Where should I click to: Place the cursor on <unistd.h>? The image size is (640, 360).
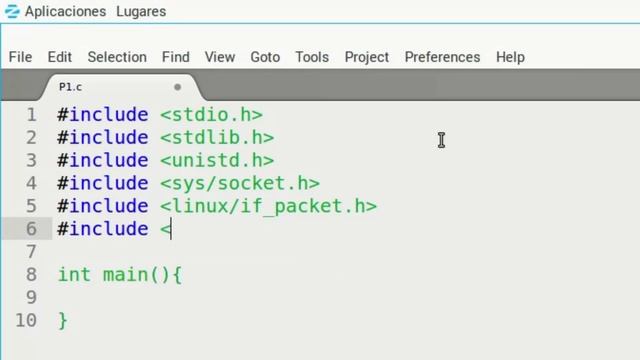point(217,160)
